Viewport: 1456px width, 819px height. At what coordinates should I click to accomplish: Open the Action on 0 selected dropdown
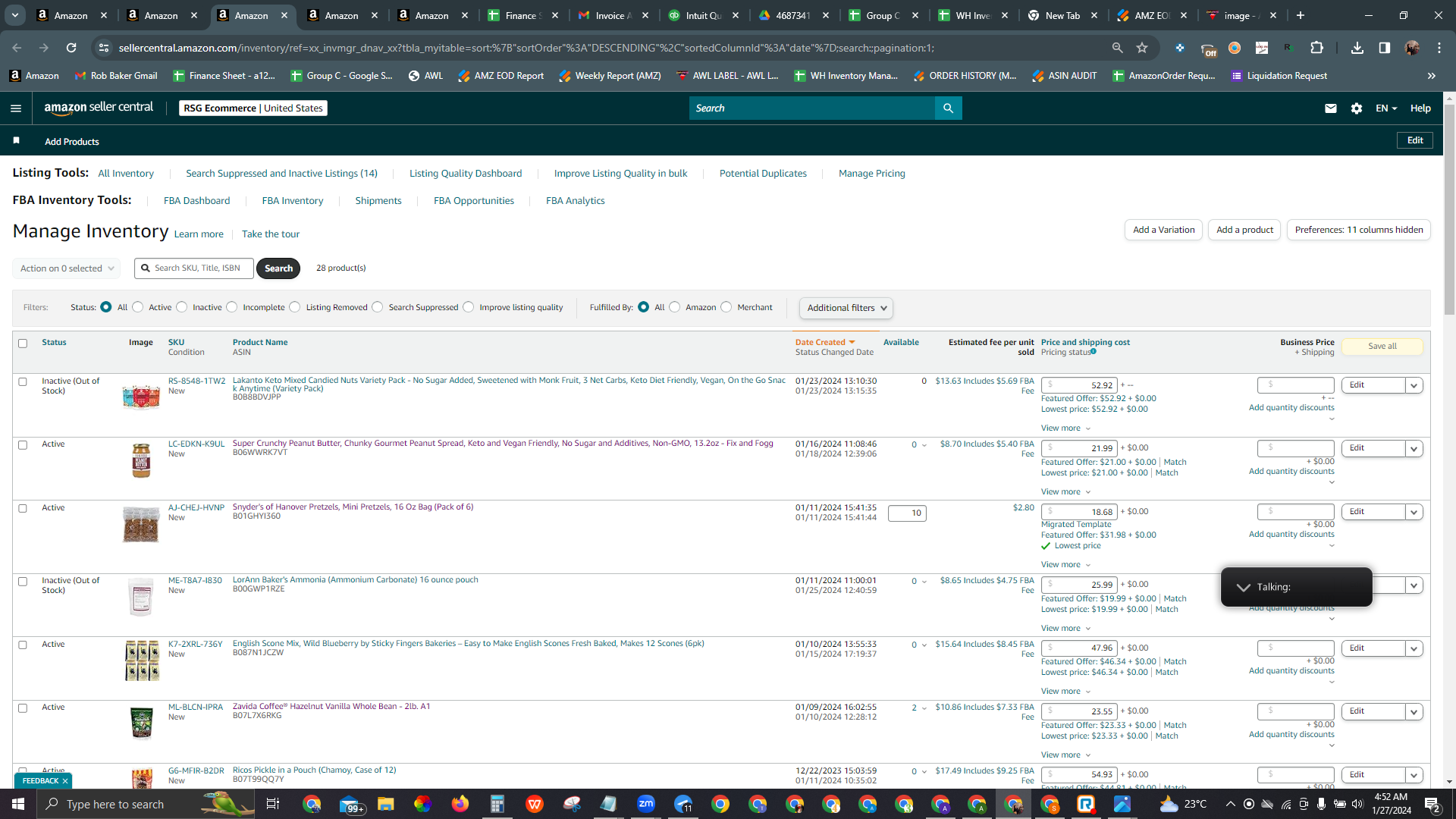point(67,268)
